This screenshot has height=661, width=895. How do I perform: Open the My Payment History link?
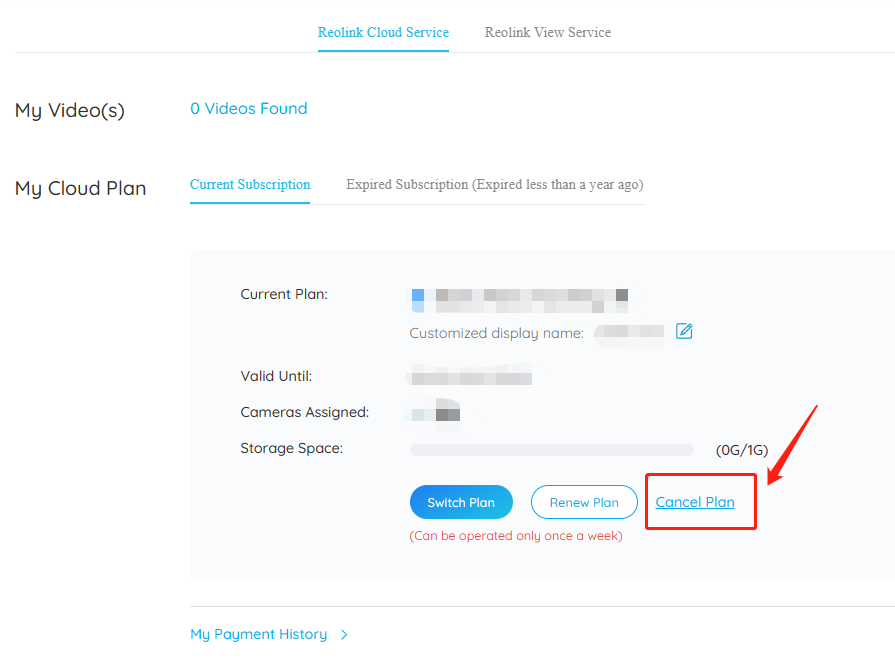coord(259,634)
